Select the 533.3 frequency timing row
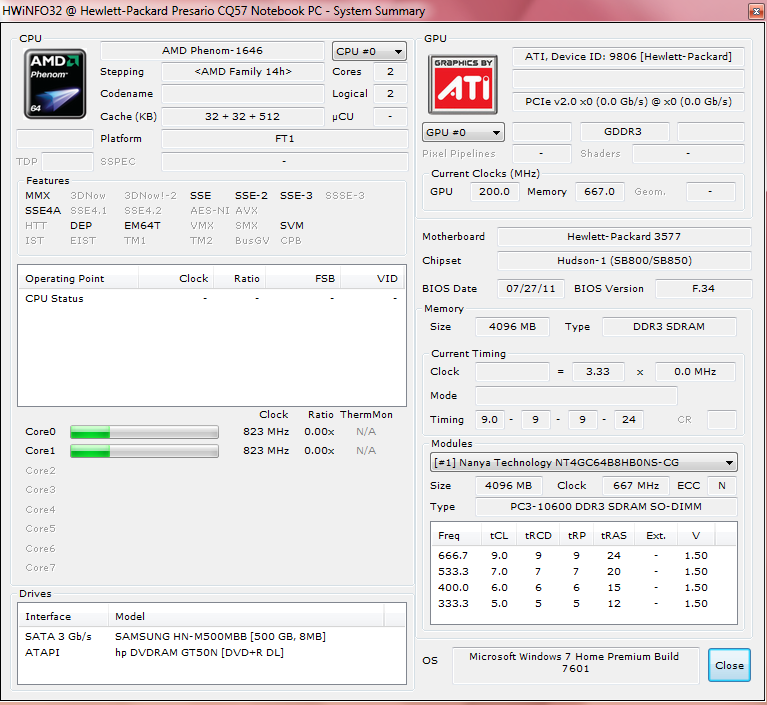 [x=584, y=572]
